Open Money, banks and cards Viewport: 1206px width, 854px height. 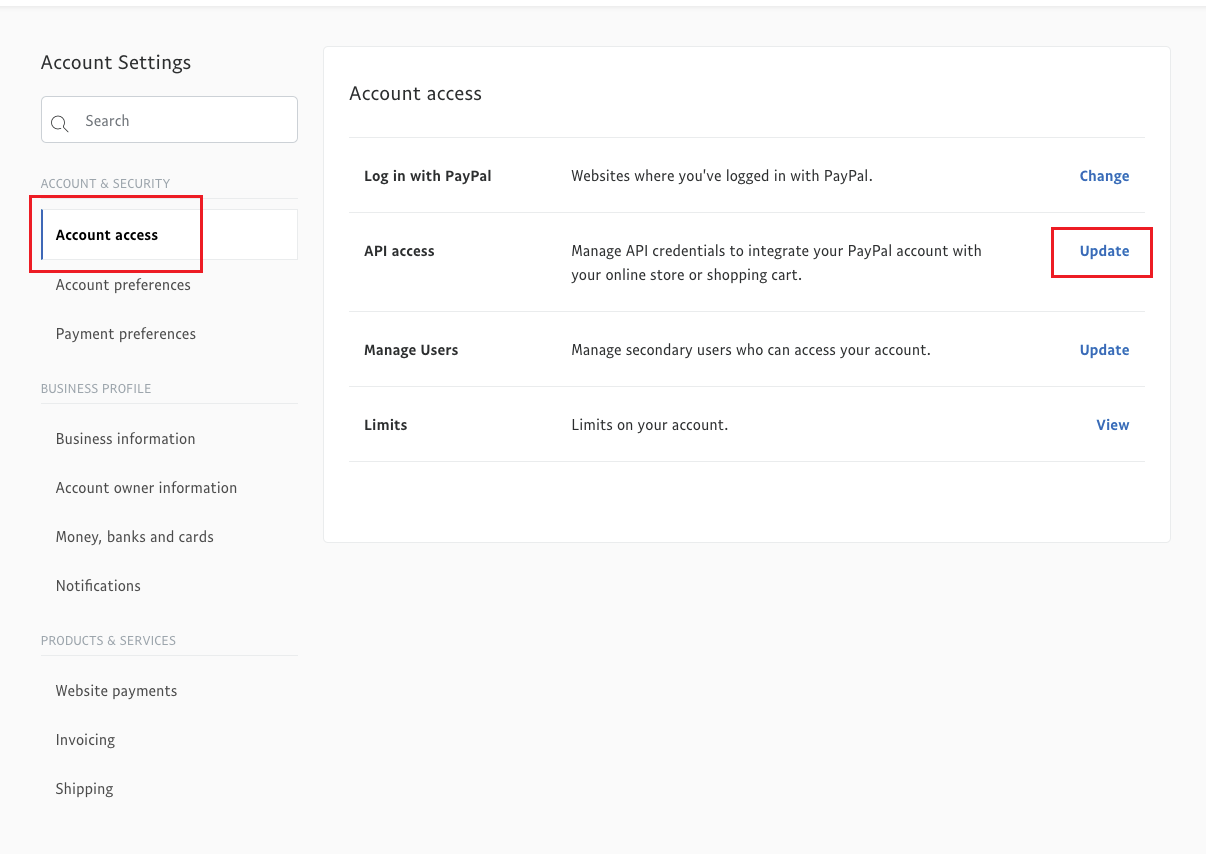coord(135,537)
